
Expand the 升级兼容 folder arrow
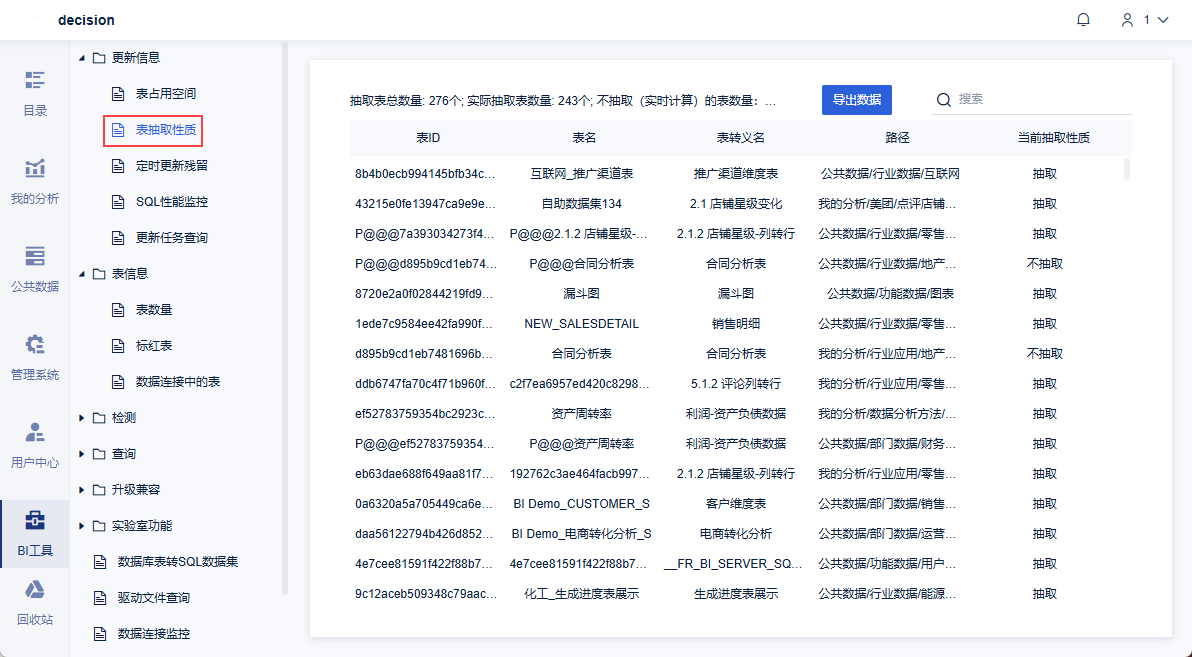click(x=82, y=490)
